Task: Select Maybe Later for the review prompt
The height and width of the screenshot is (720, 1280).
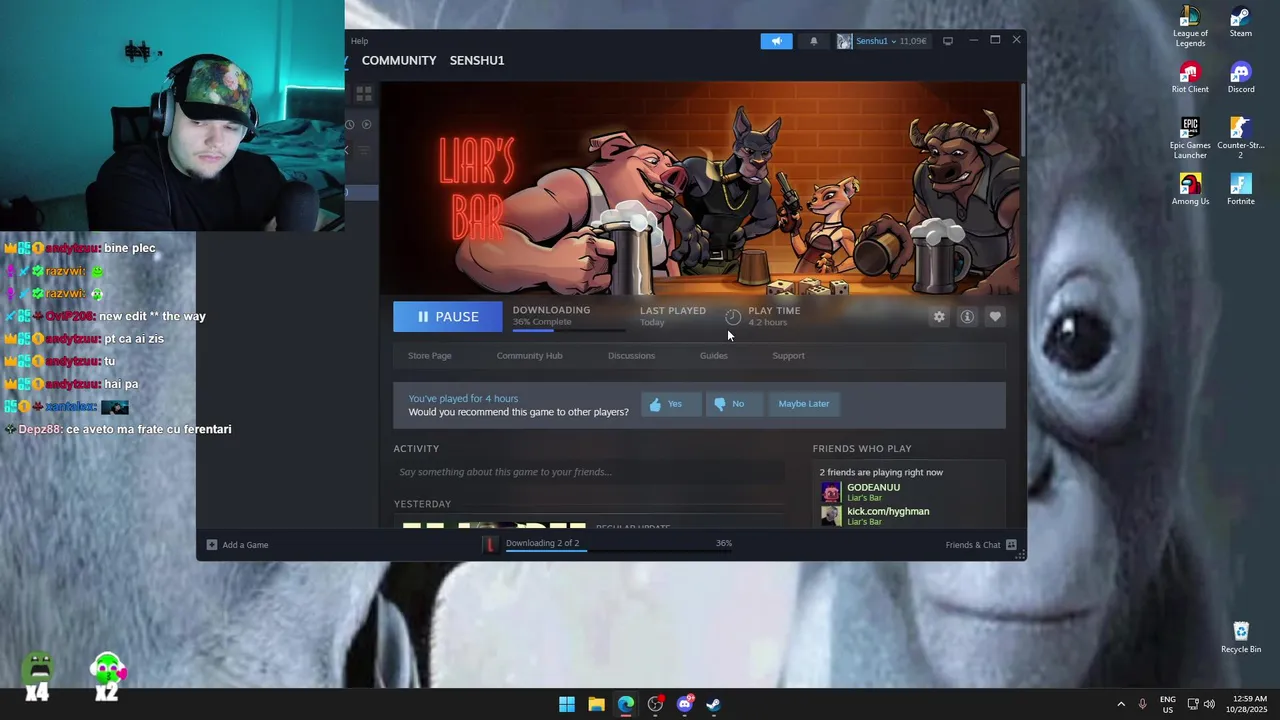Action: pos(804,404)
